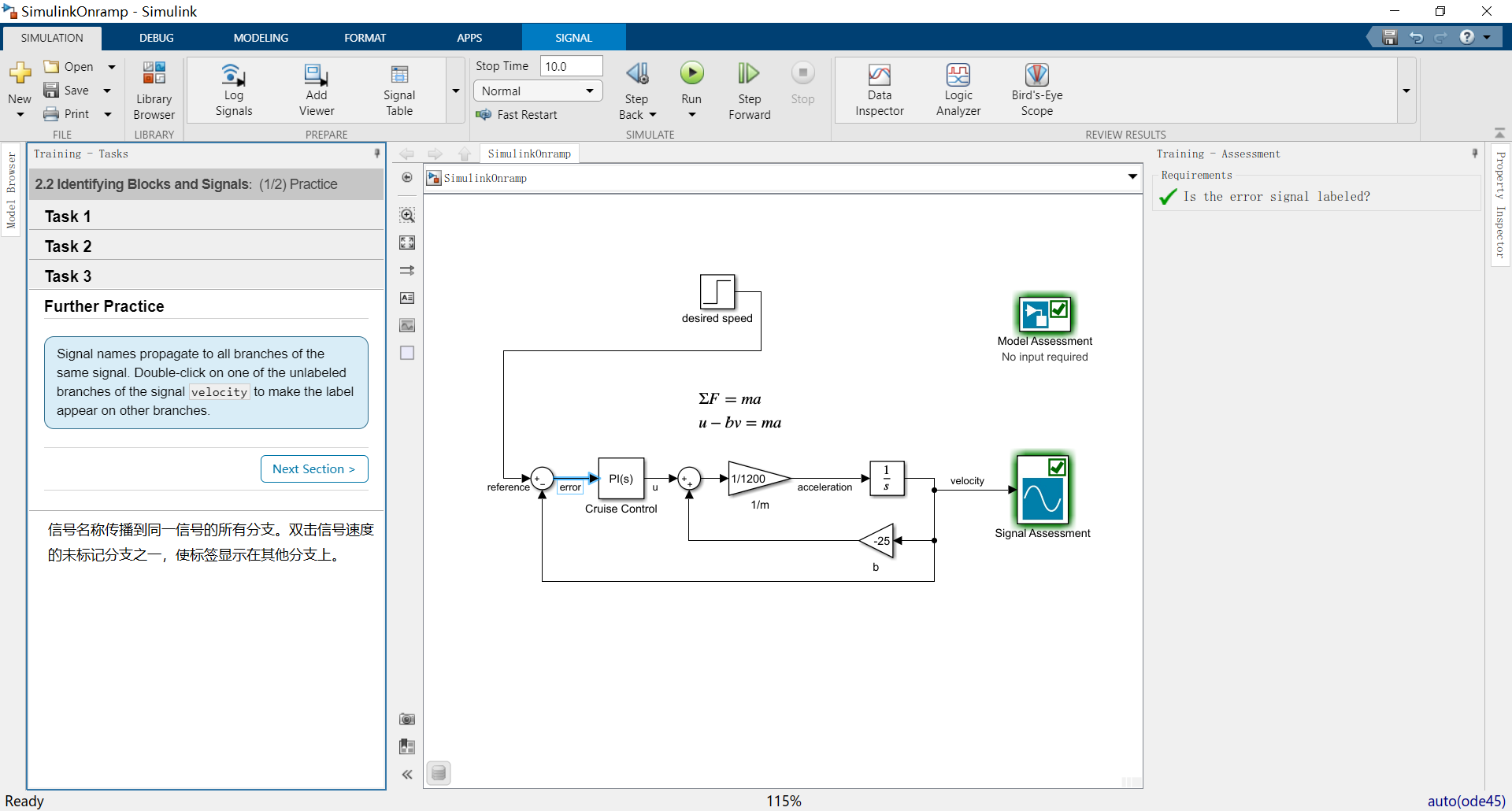Click the Print icon
This screenshot has height=811, width=1512.
52,113
